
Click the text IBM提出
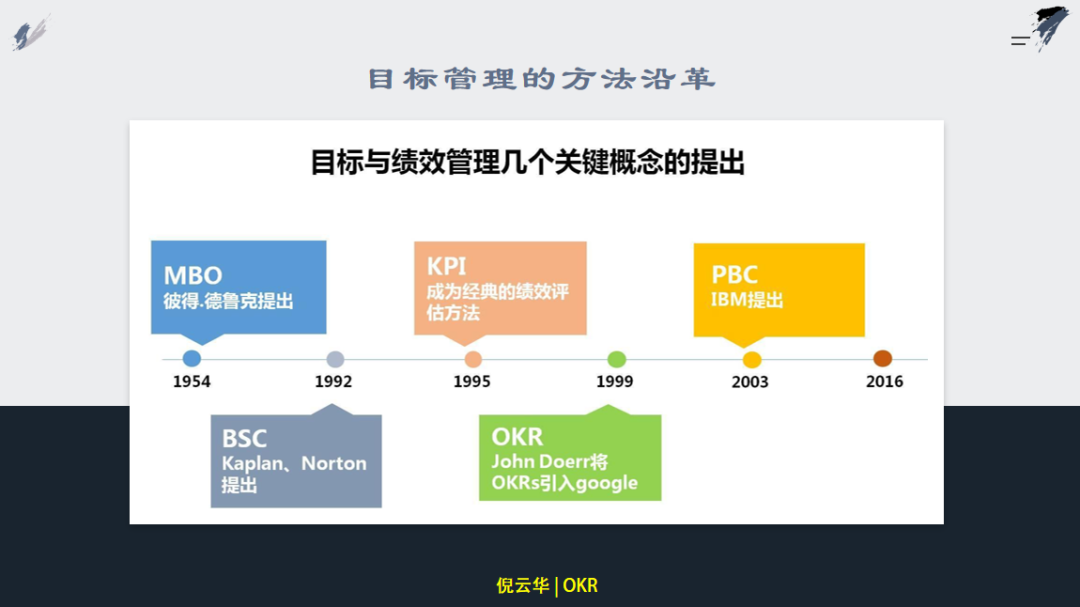(747, 300)
